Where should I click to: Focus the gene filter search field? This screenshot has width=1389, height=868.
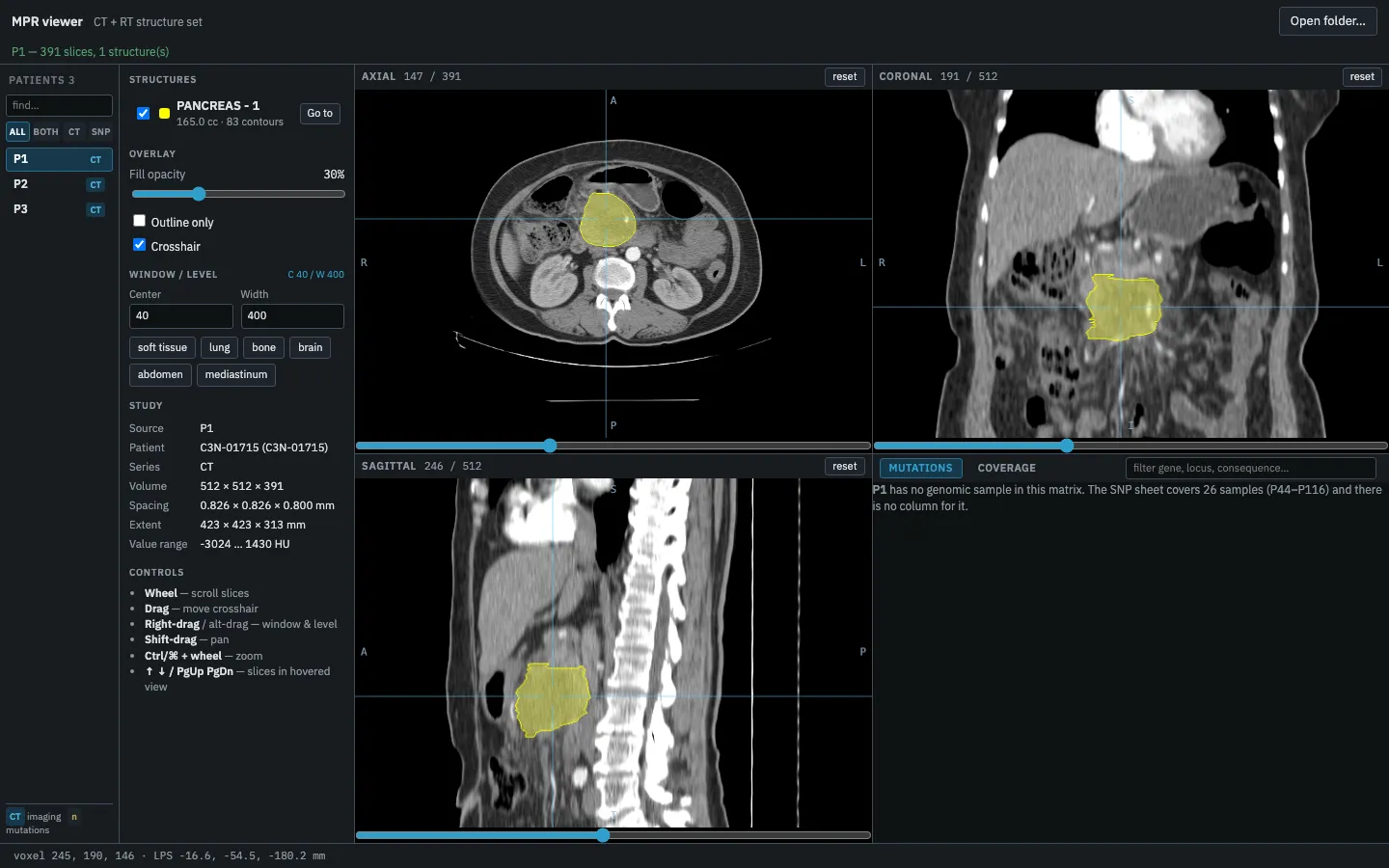coord(1251,469)
